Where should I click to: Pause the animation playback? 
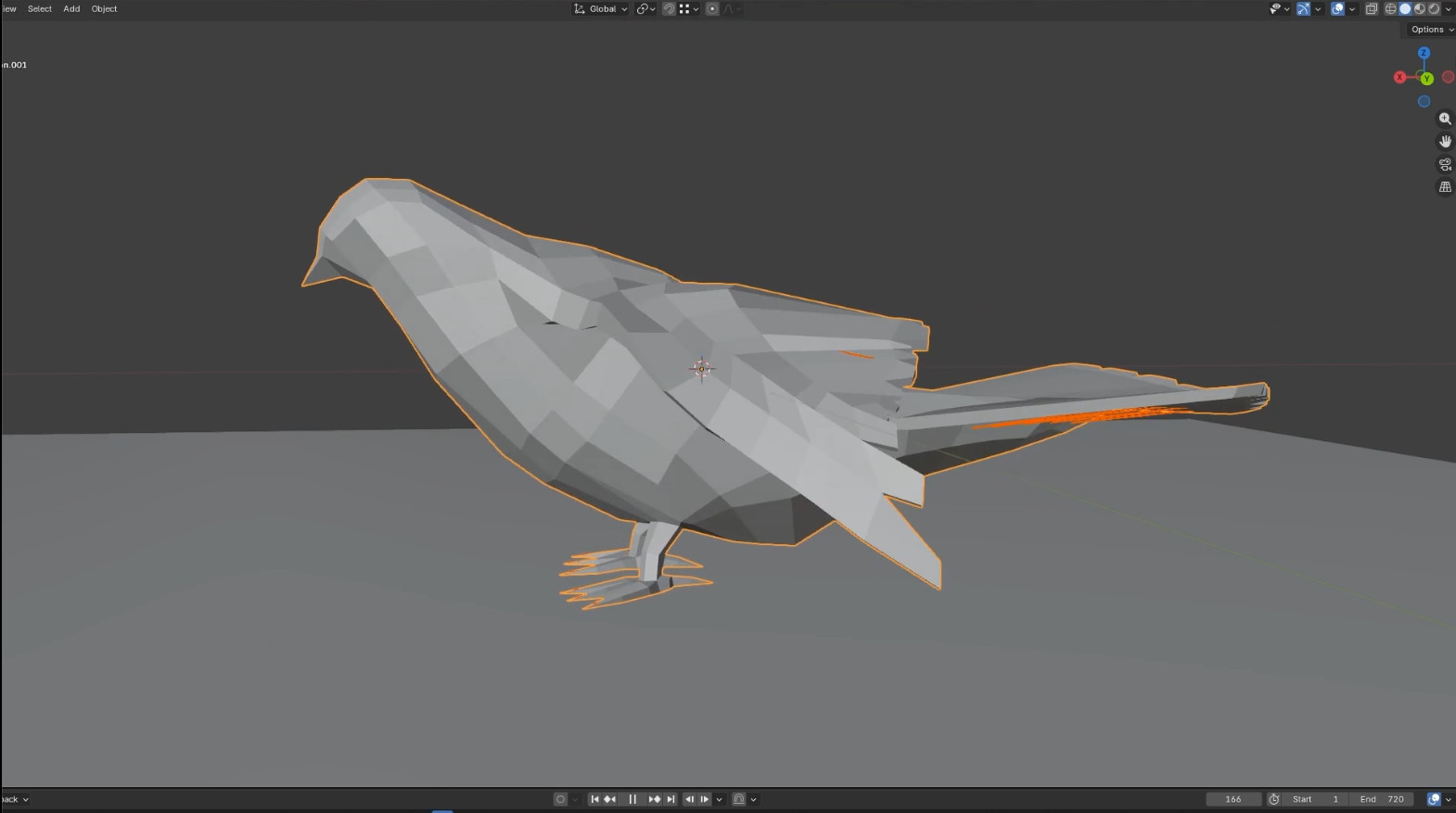click(x=632, y=799)
